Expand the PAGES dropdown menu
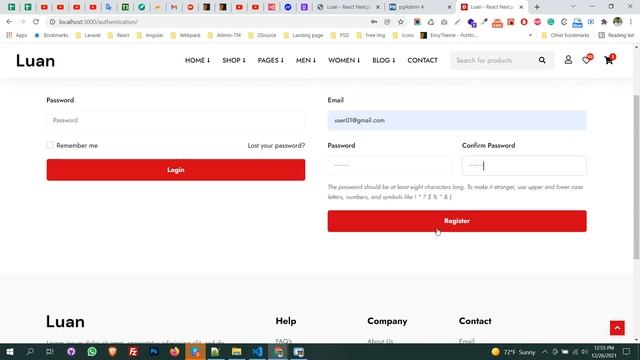640x360 pixels. coord(271,60)
